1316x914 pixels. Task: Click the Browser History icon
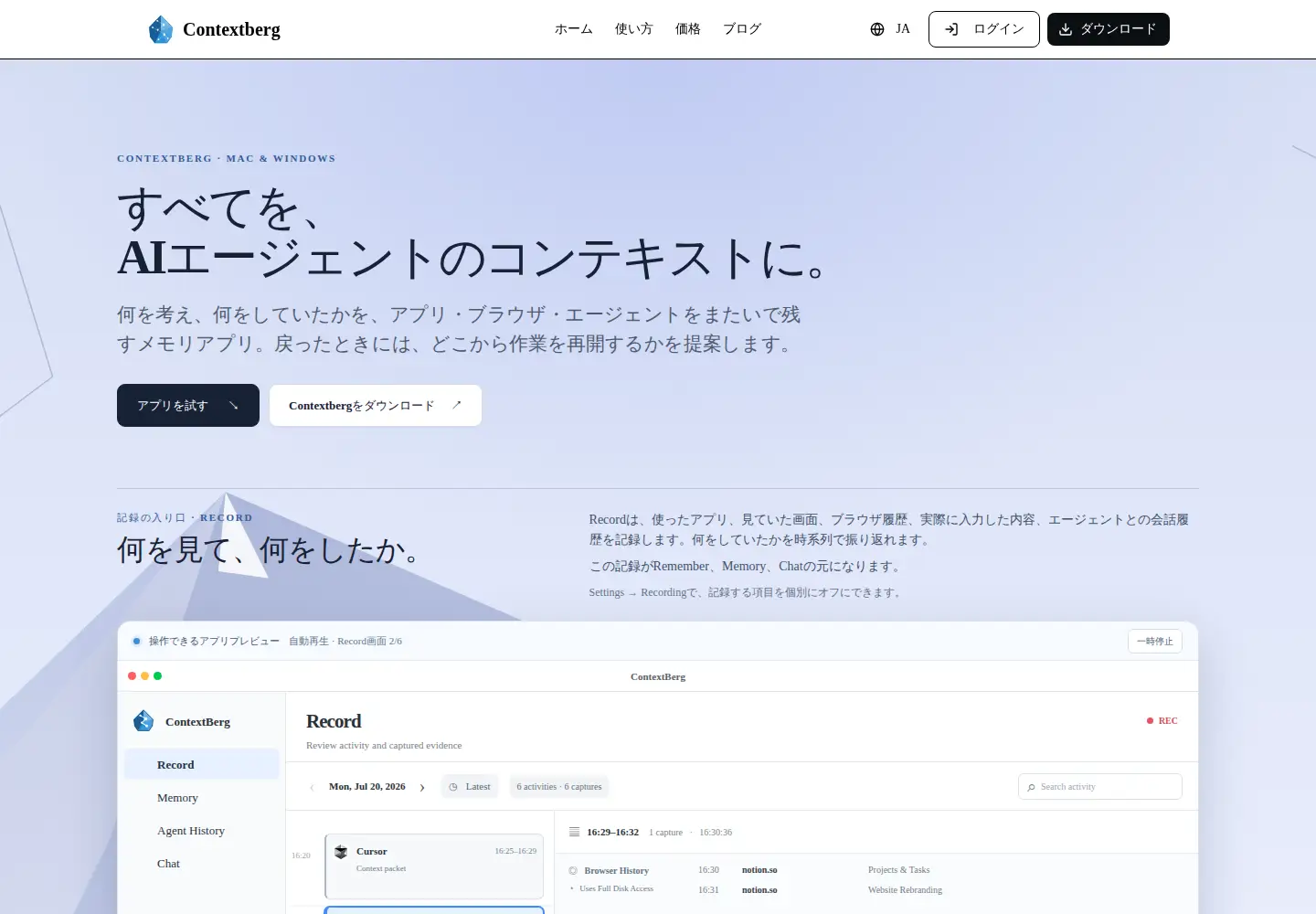[573, 871]
